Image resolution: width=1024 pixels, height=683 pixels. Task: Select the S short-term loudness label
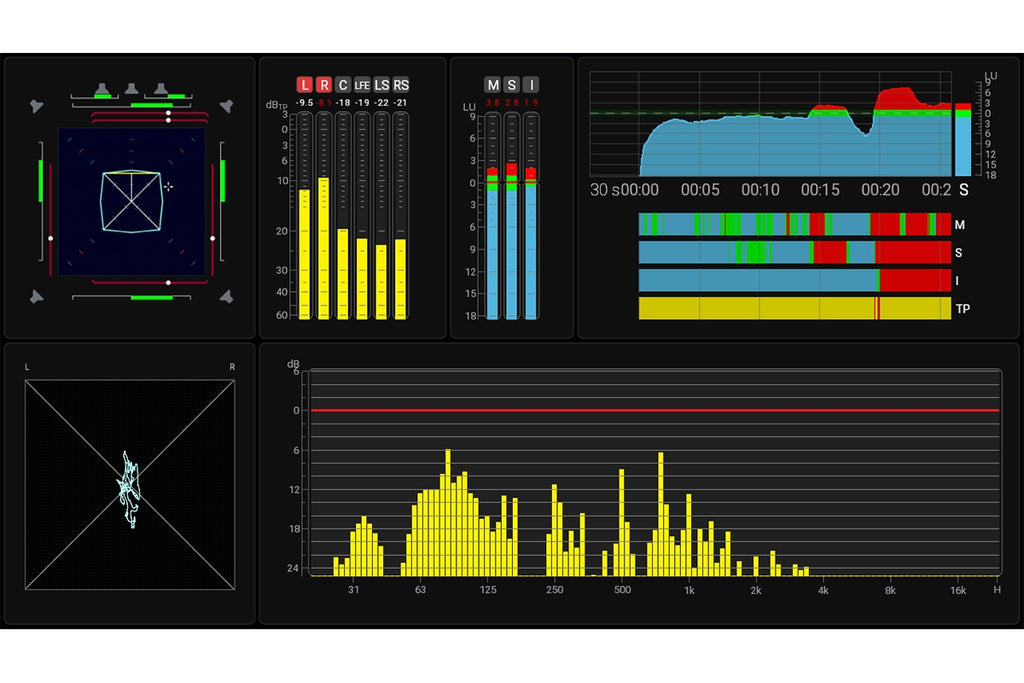point(512,85)
